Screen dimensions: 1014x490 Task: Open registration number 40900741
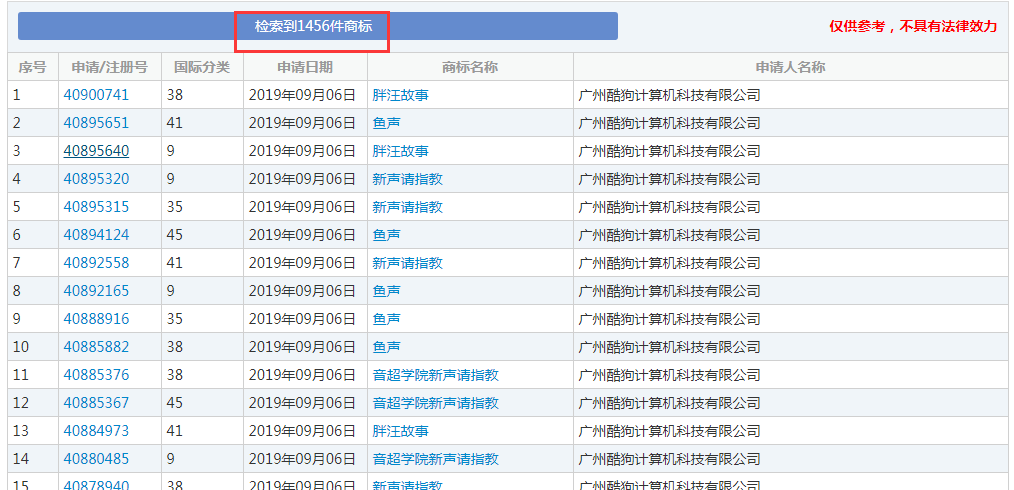96,95
